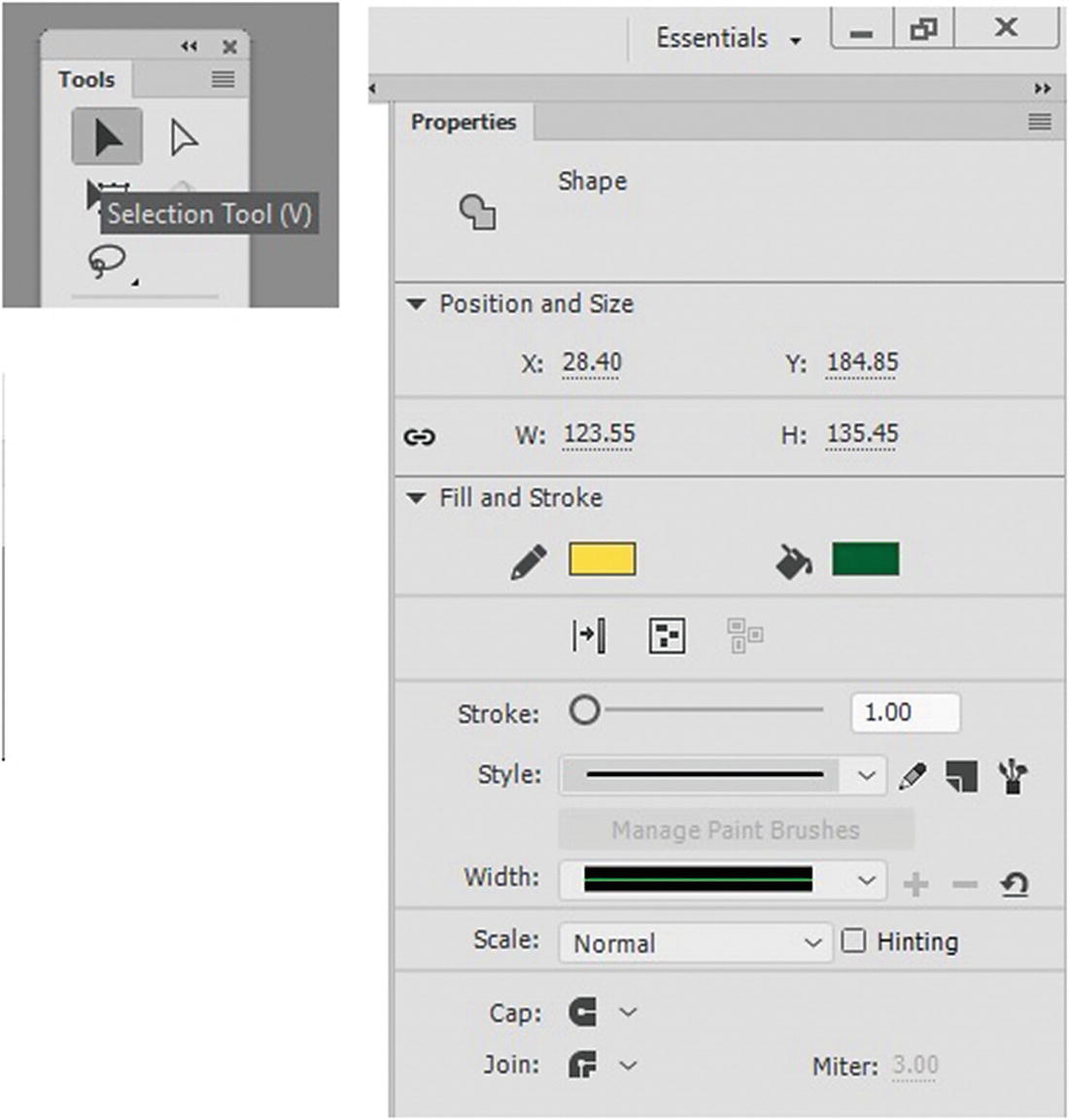Open the green fill color swatch
Viewport: 1069px width, 1120px height.
pyautogui.click(x=865, y=559)
